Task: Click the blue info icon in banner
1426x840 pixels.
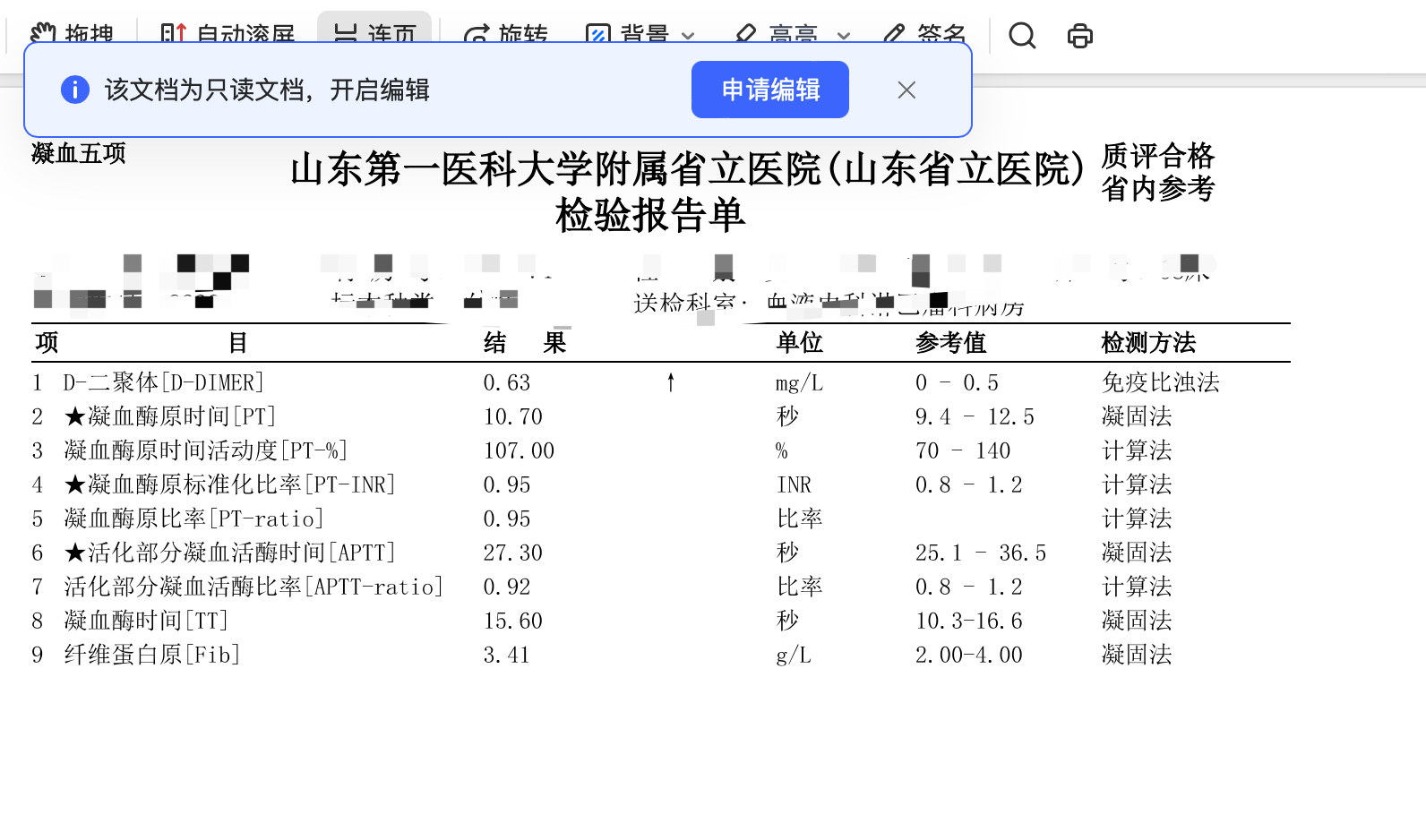Action: pos(75,90)
